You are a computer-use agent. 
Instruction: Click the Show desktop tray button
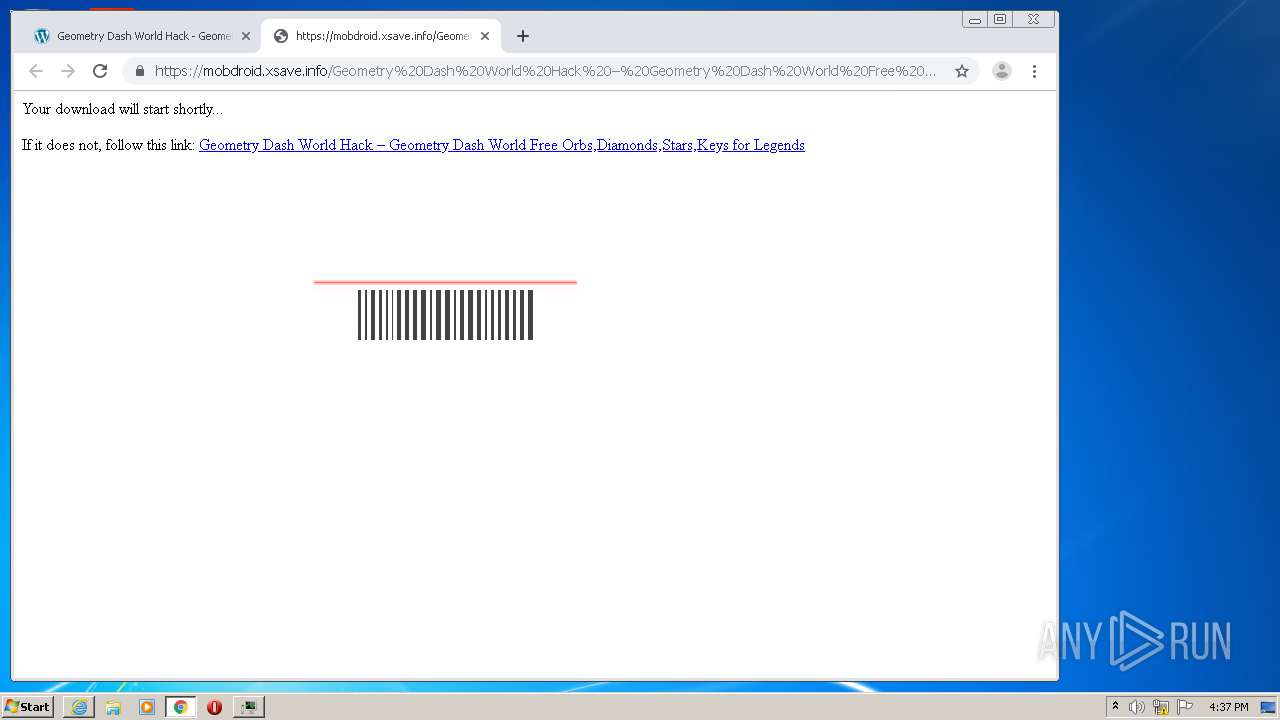pos(1268,707)
